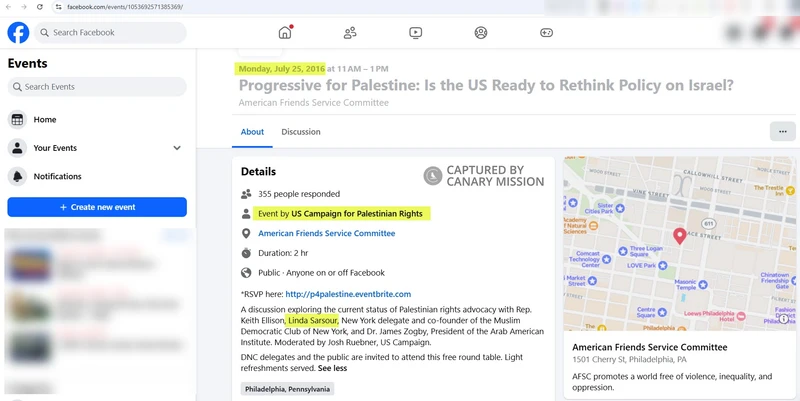Screen dimensions: 800x401
Task: Open the Gaming icon in top navigation
Action: click(x=546, y=33)
